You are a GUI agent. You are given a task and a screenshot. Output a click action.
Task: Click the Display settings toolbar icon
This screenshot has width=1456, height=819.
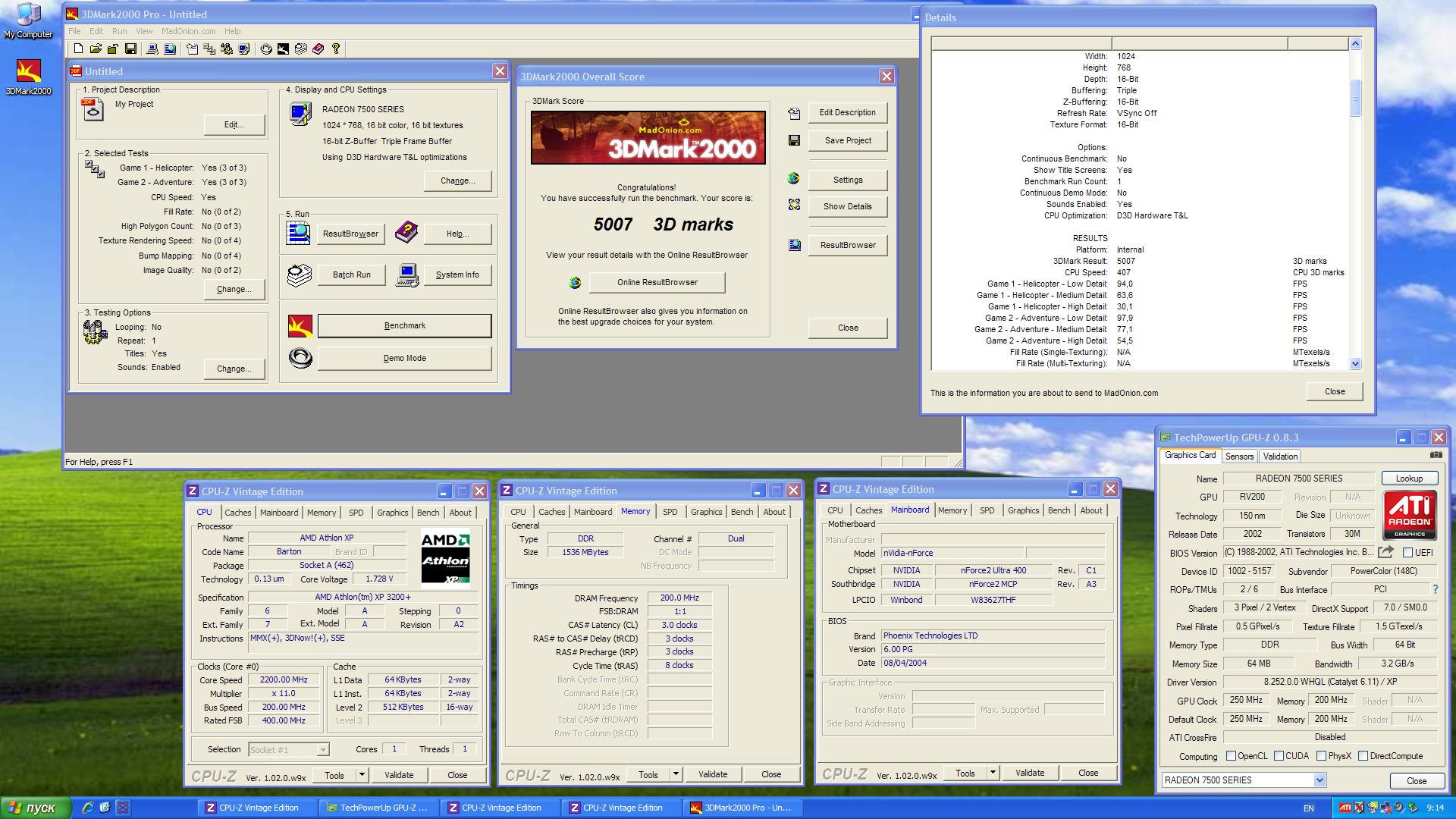[x=244, y=49]
